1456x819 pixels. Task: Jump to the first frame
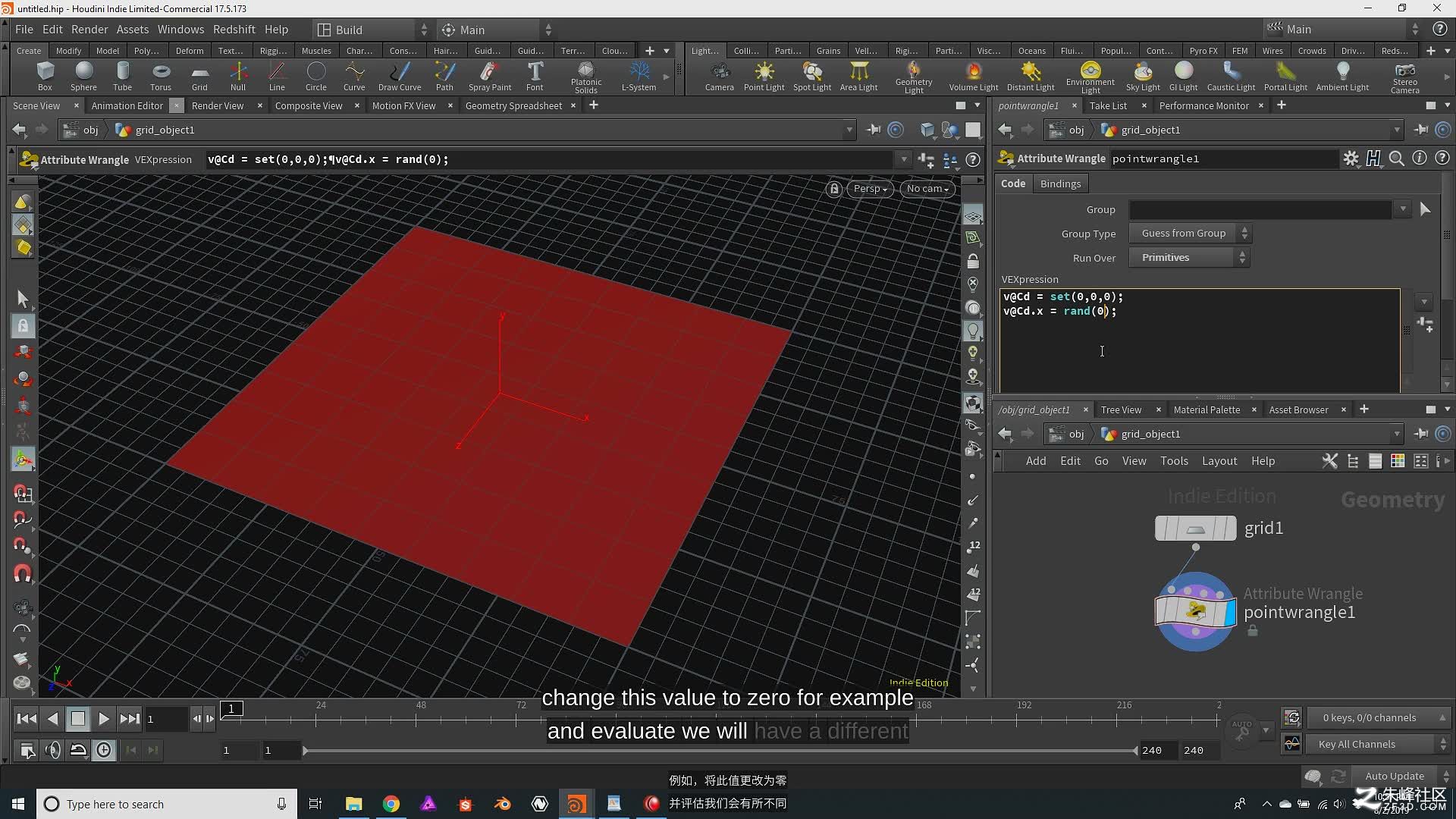[27, 719]
